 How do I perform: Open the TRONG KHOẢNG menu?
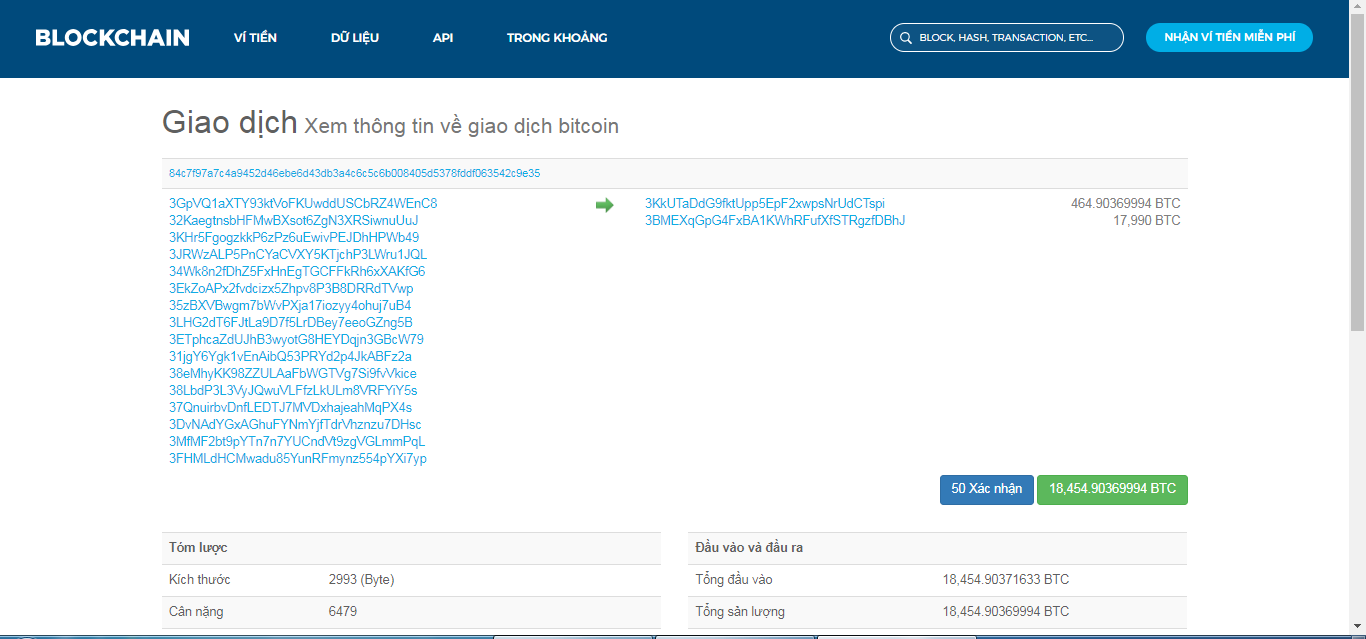[x=557, y=38]
